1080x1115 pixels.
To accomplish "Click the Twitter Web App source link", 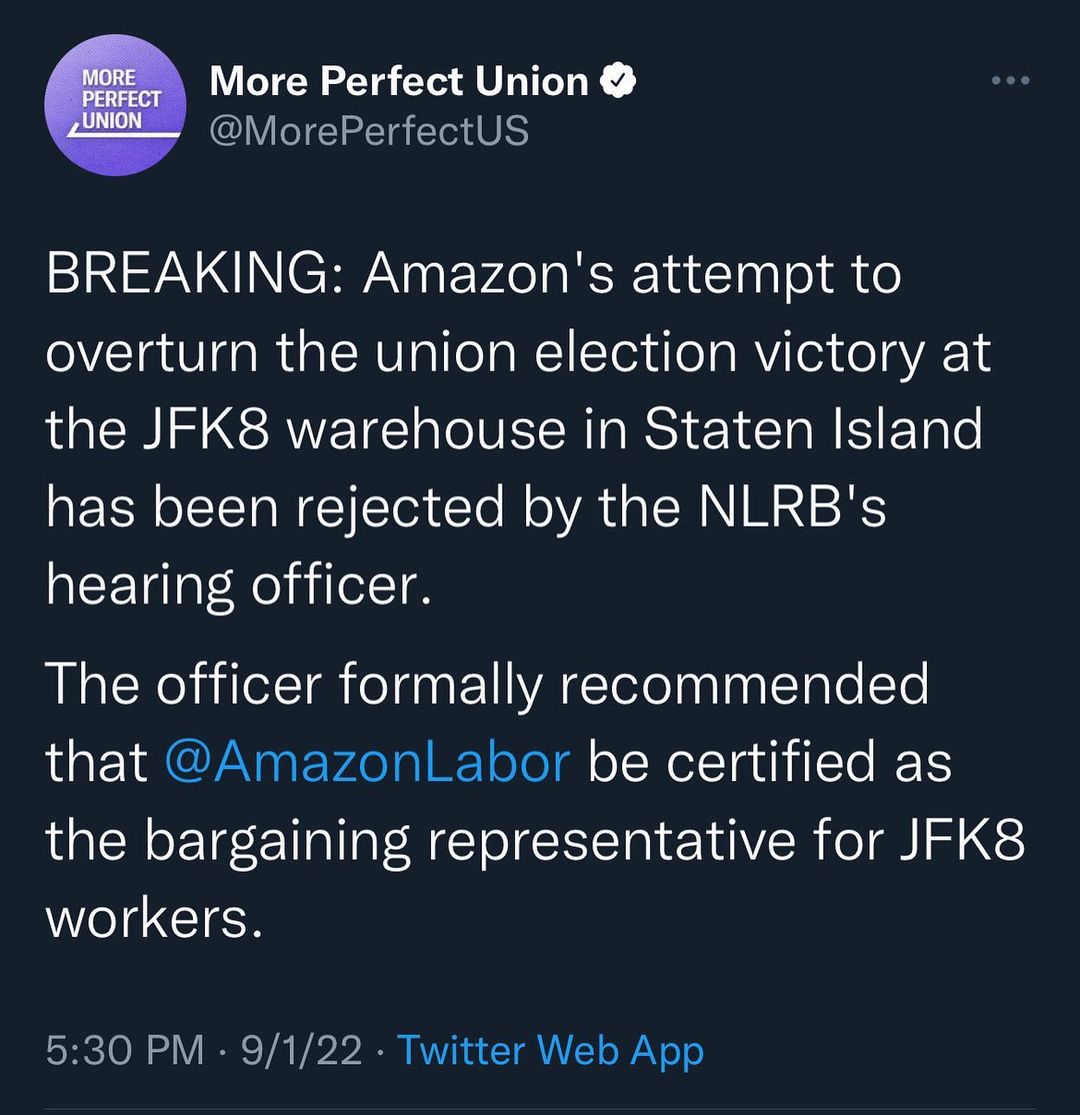I will (551, 1051).
